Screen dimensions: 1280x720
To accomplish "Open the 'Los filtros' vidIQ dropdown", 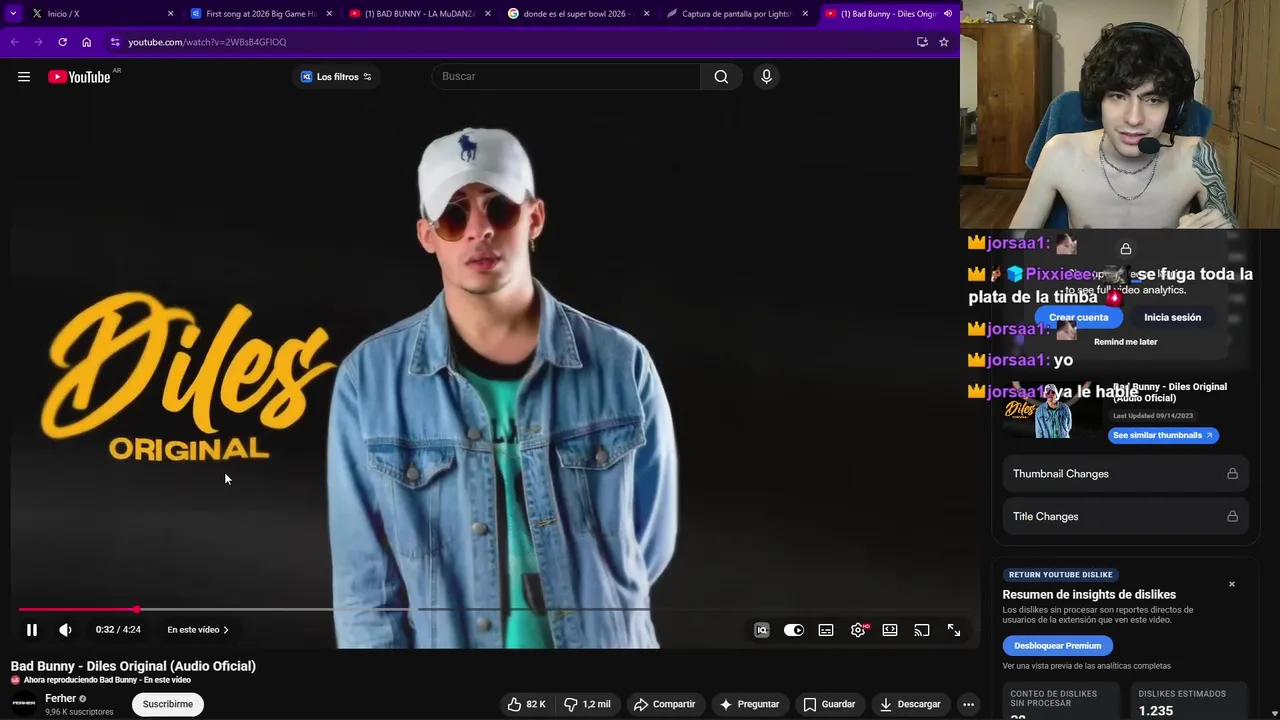I will 336,77.
